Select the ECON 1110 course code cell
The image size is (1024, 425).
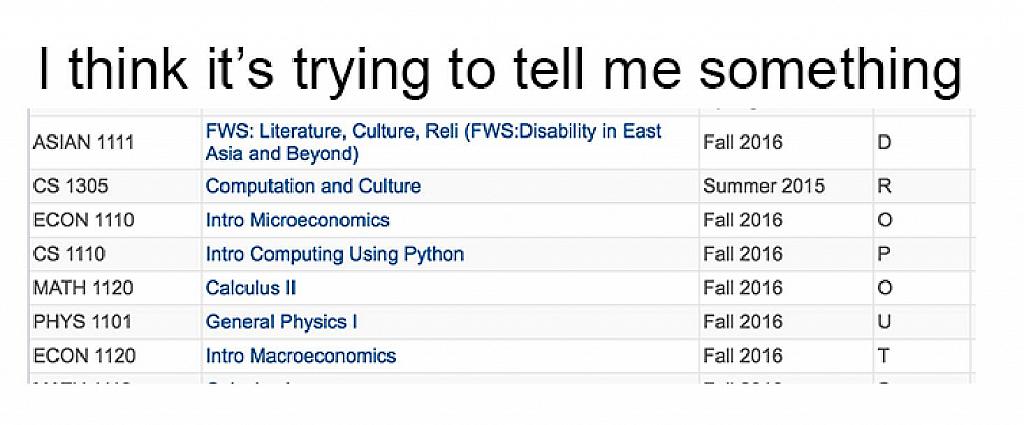pyautogui.click(x=83, y=220)
